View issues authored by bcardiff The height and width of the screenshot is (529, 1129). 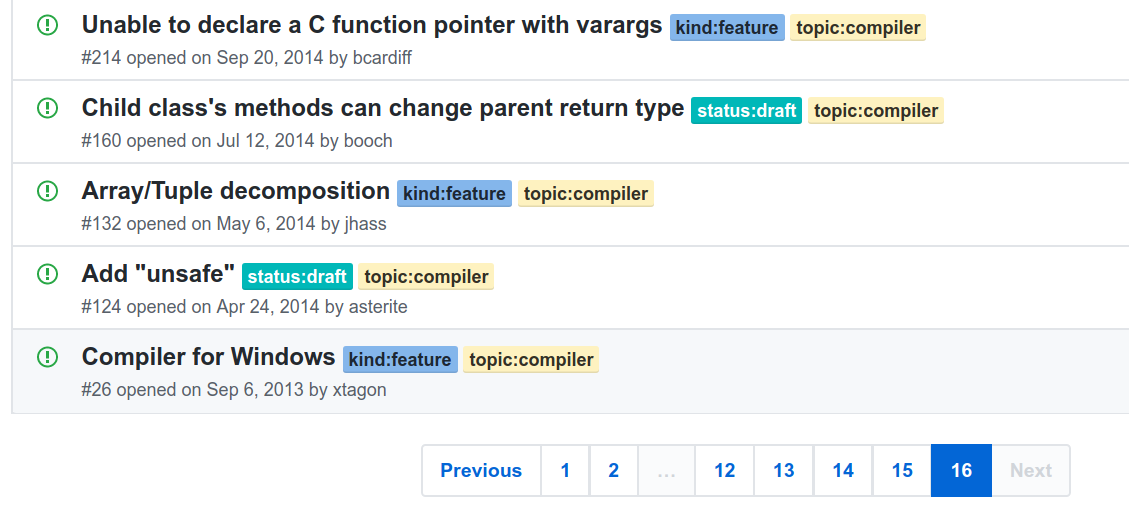pyautogui.click(x=382, y=58)
